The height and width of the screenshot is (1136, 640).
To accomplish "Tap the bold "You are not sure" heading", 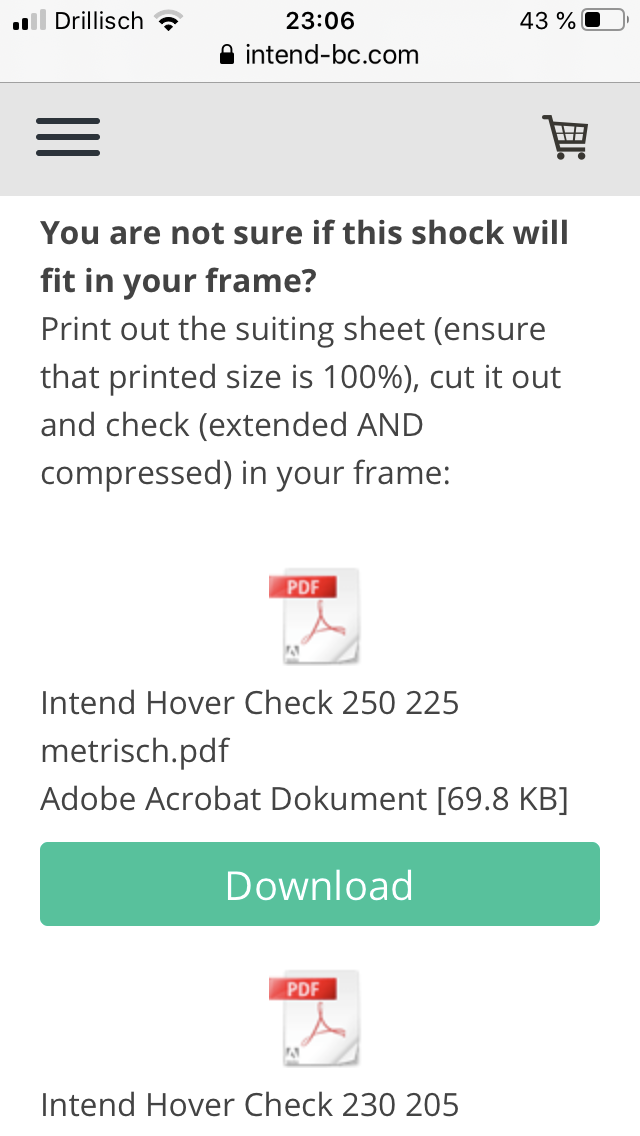I will (304, 257).
